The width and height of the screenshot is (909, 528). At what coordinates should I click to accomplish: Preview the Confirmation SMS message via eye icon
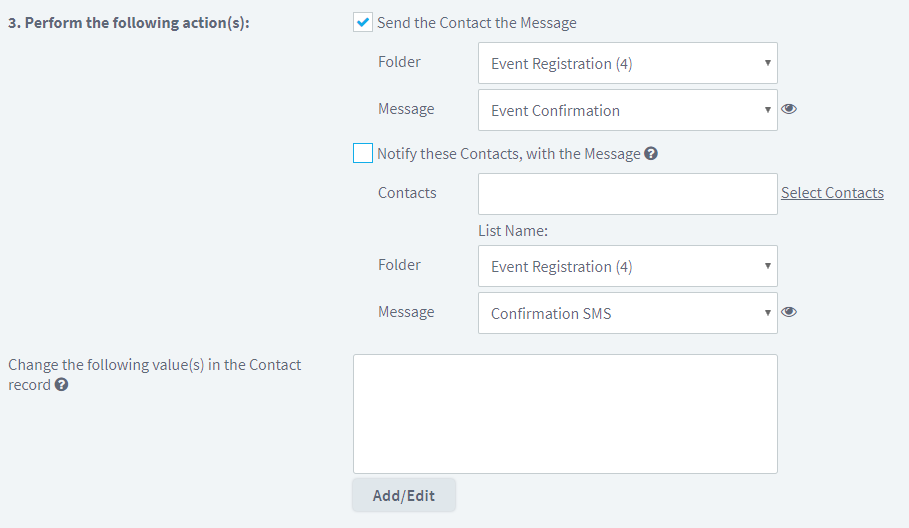(788, 312)
